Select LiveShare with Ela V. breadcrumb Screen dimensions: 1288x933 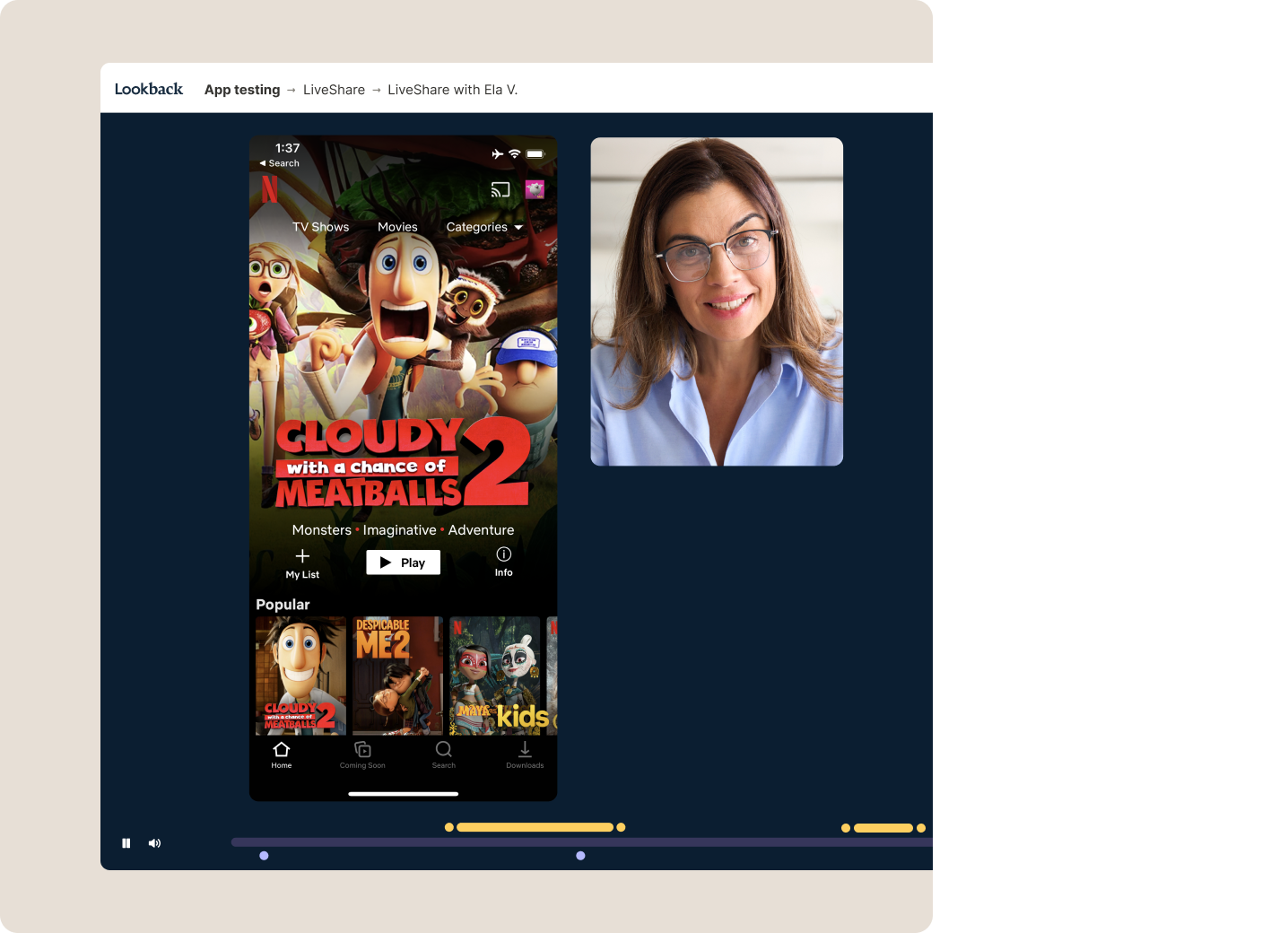click(x=453, y=90)
